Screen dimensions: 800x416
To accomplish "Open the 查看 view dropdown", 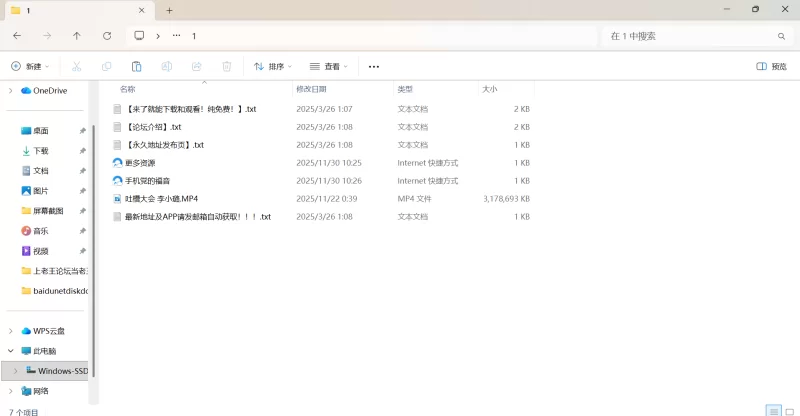I will click(329, 66).
